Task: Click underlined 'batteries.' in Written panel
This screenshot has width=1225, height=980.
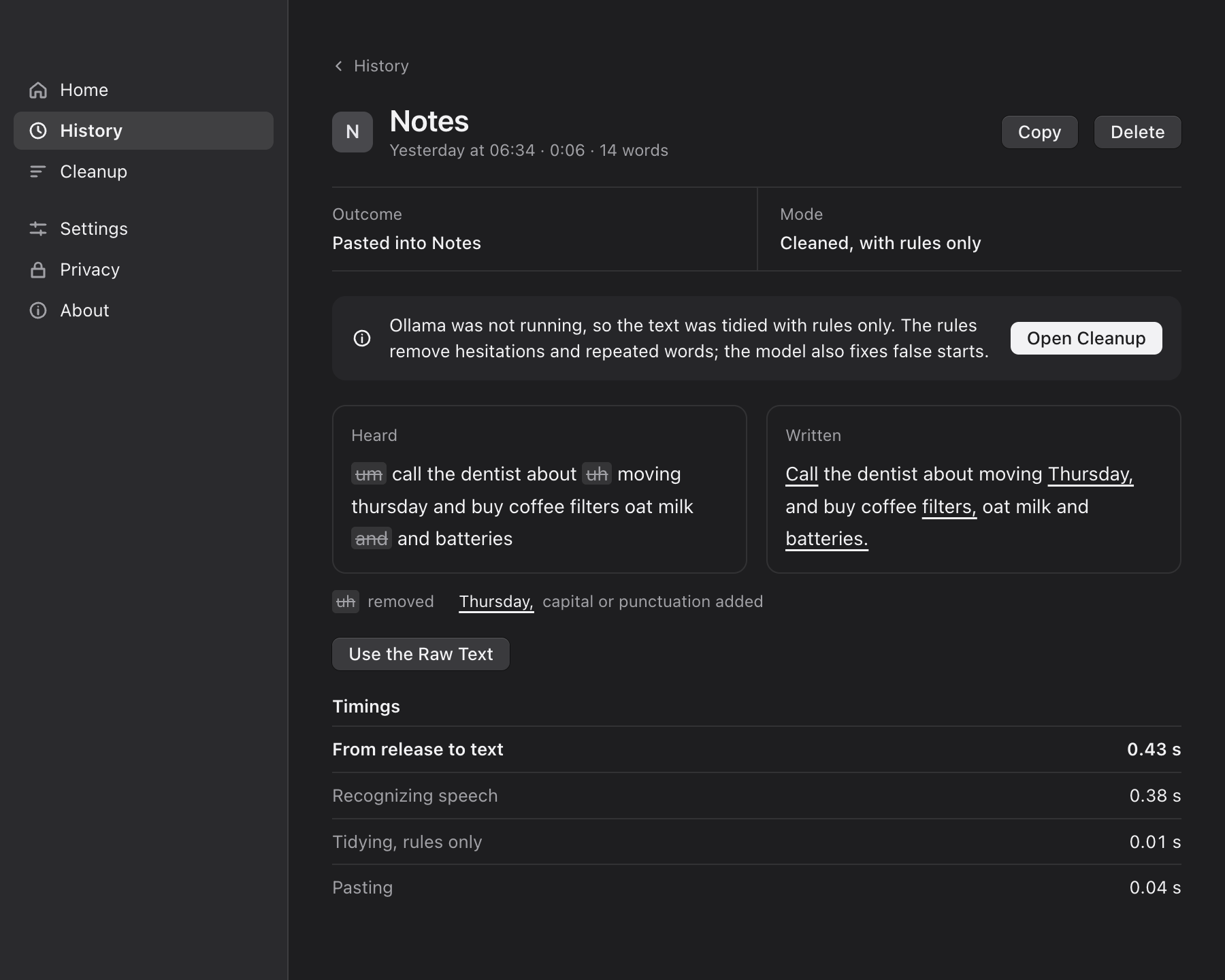Action: [827, 538]
